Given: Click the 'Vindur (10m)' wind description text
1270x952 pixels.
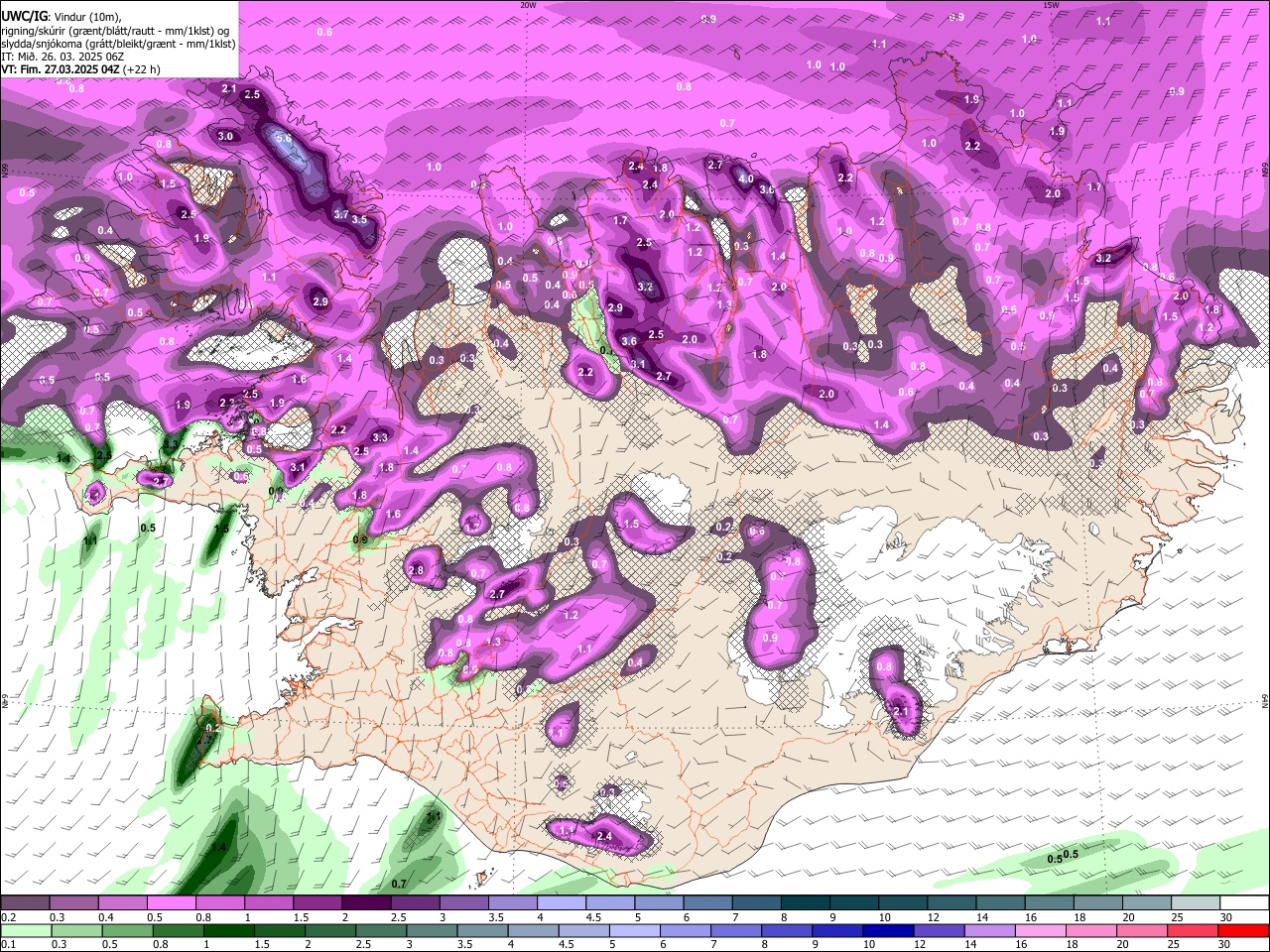Looking at the screenshot, I should point(87,17).
